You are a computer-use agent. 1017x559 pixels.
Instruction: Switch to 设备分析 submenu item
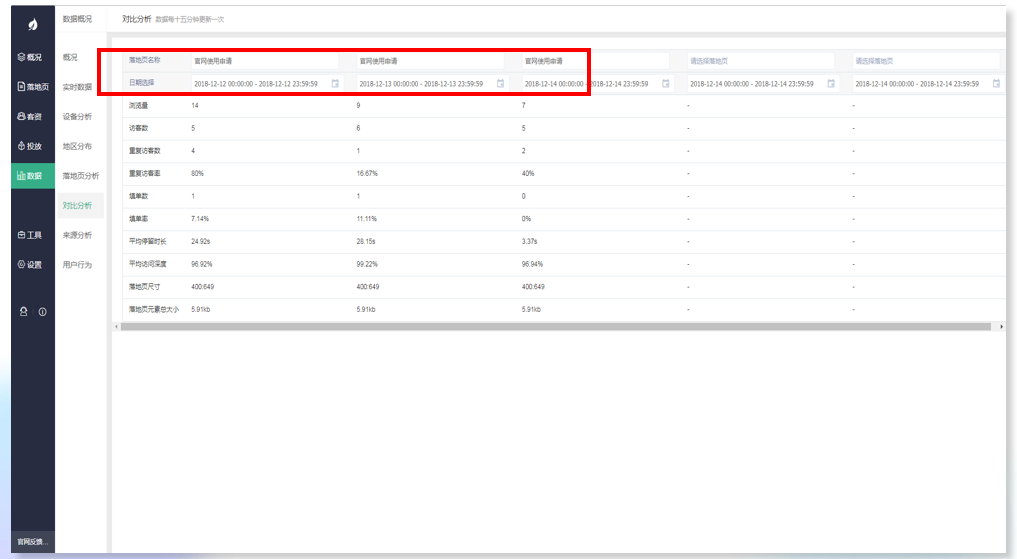(x=77, y=117)
